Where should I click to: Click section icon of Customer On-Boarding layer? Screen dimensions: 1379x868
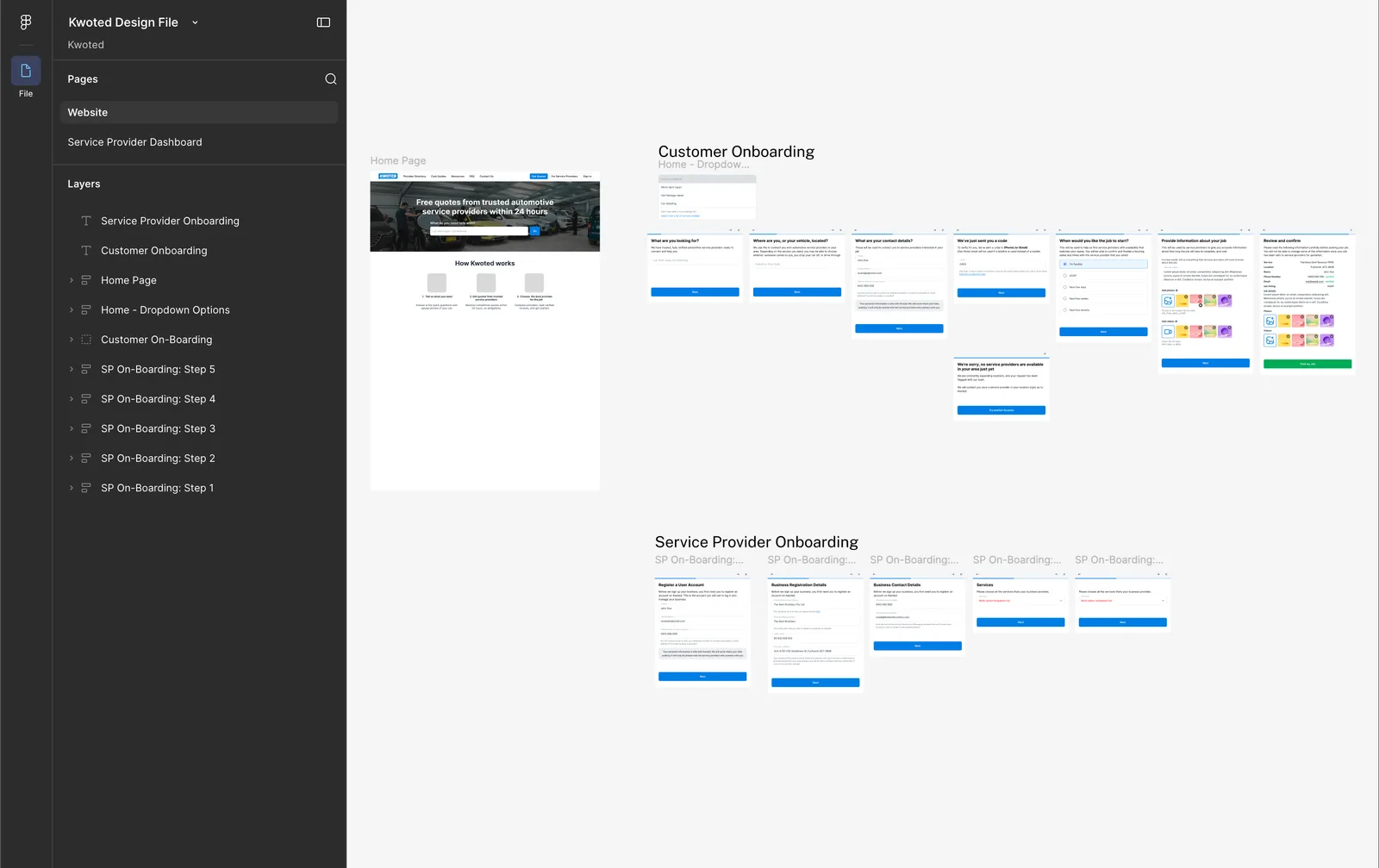click(86, 340)
